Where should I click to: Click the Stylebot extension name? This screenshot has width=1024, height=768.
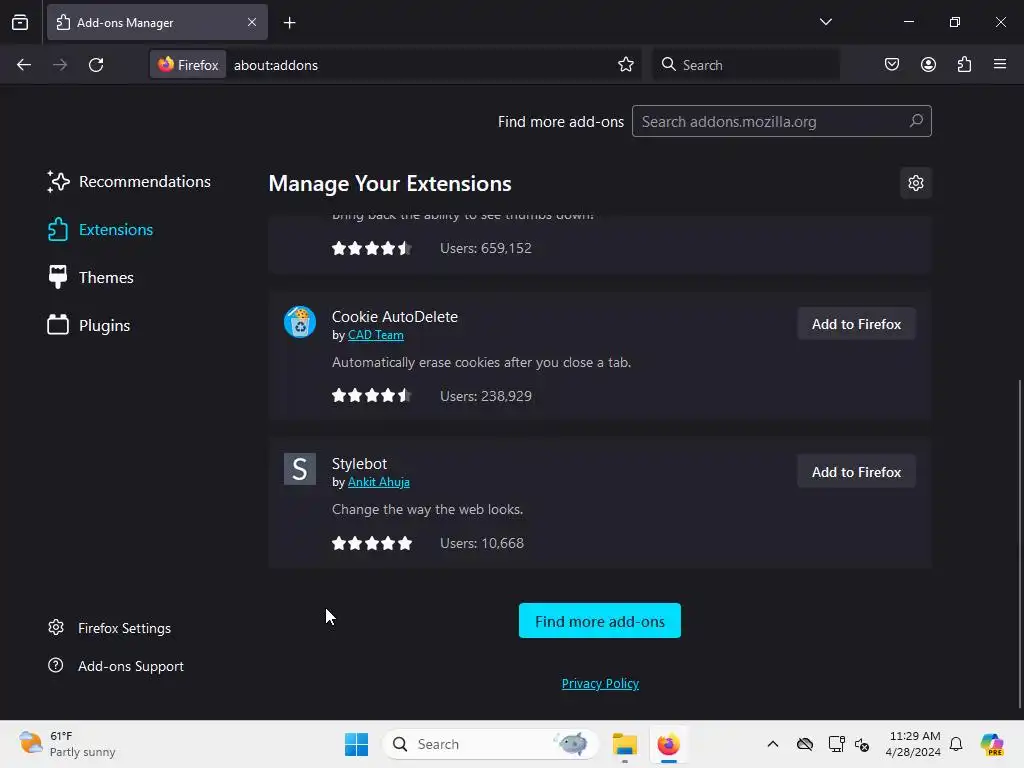pos(359,464)
